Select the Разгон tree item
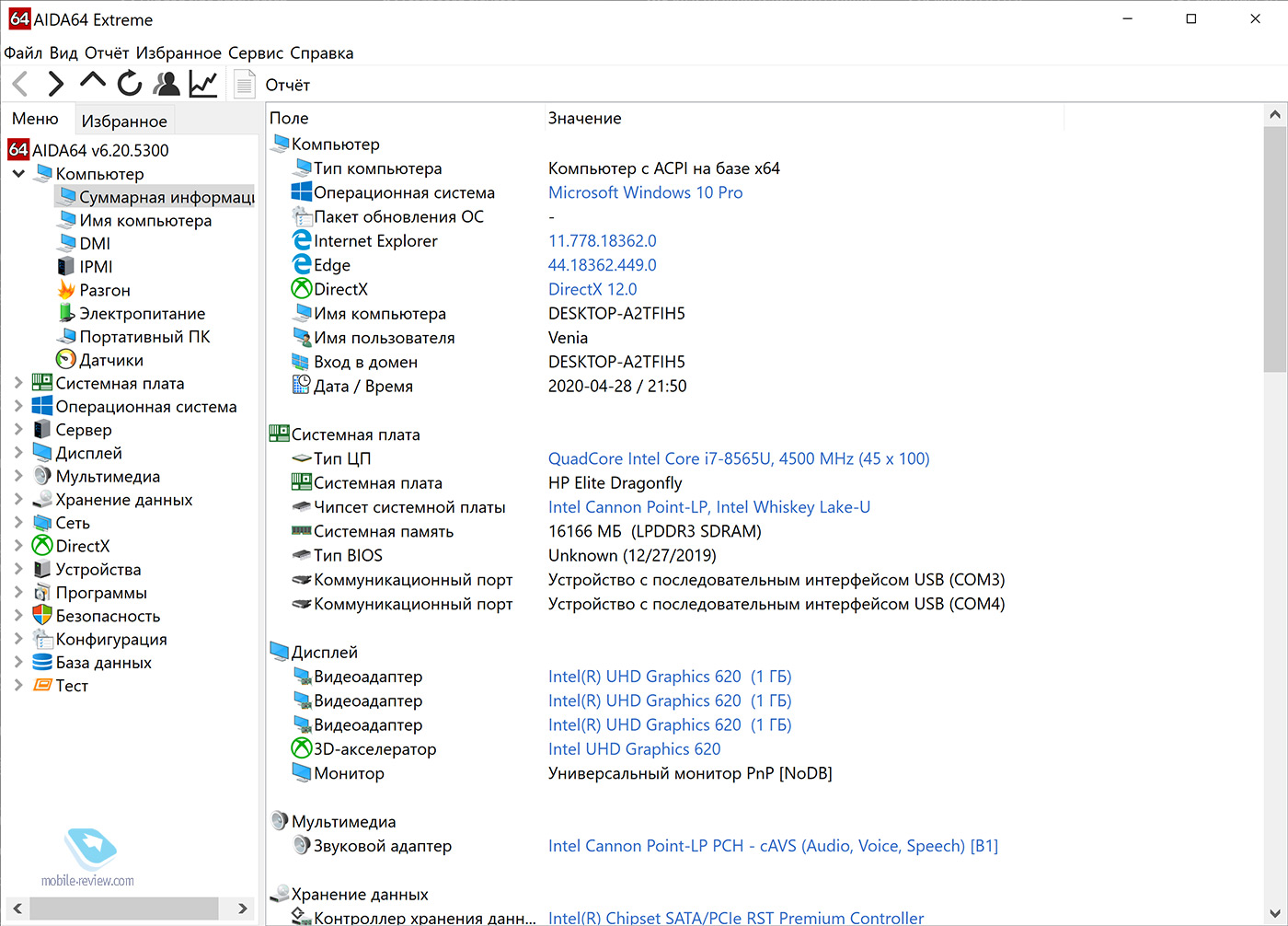 coord(94,290)
